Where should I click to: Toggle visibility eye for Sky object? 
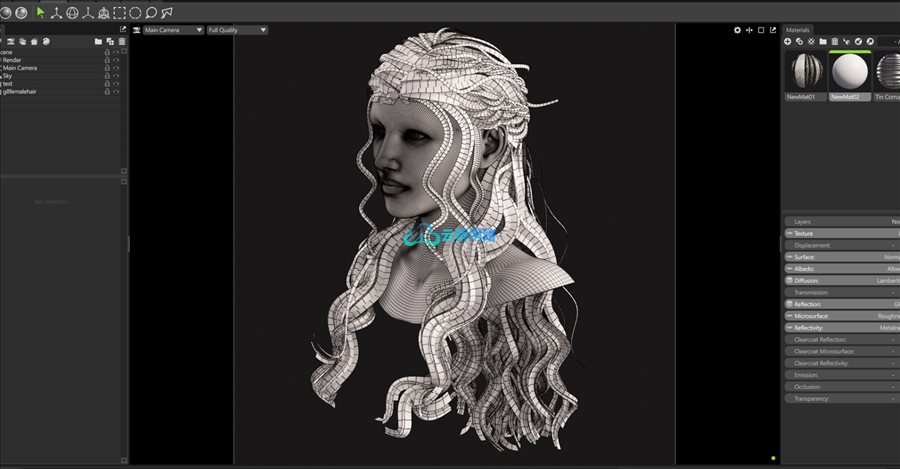tap(116, 76)
